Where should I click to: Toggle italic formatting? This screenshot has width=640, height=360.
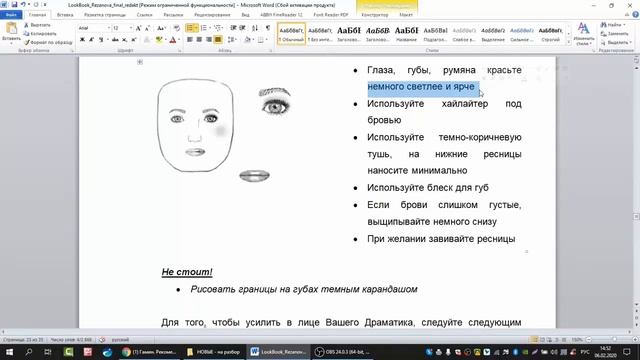tap(91, 40)
